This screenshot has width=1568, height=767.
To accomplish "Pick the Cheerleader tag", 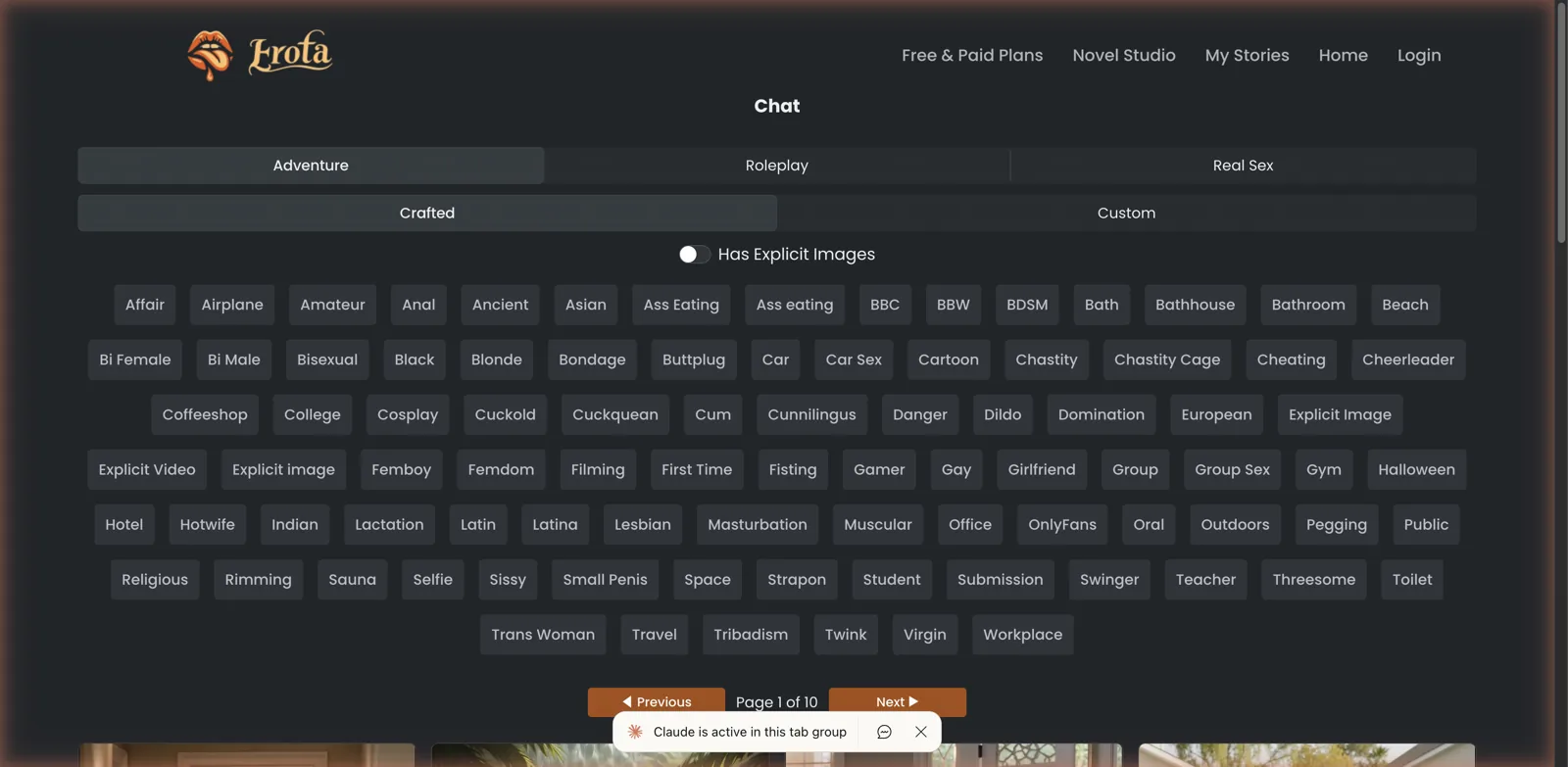I will (1407, 360).
